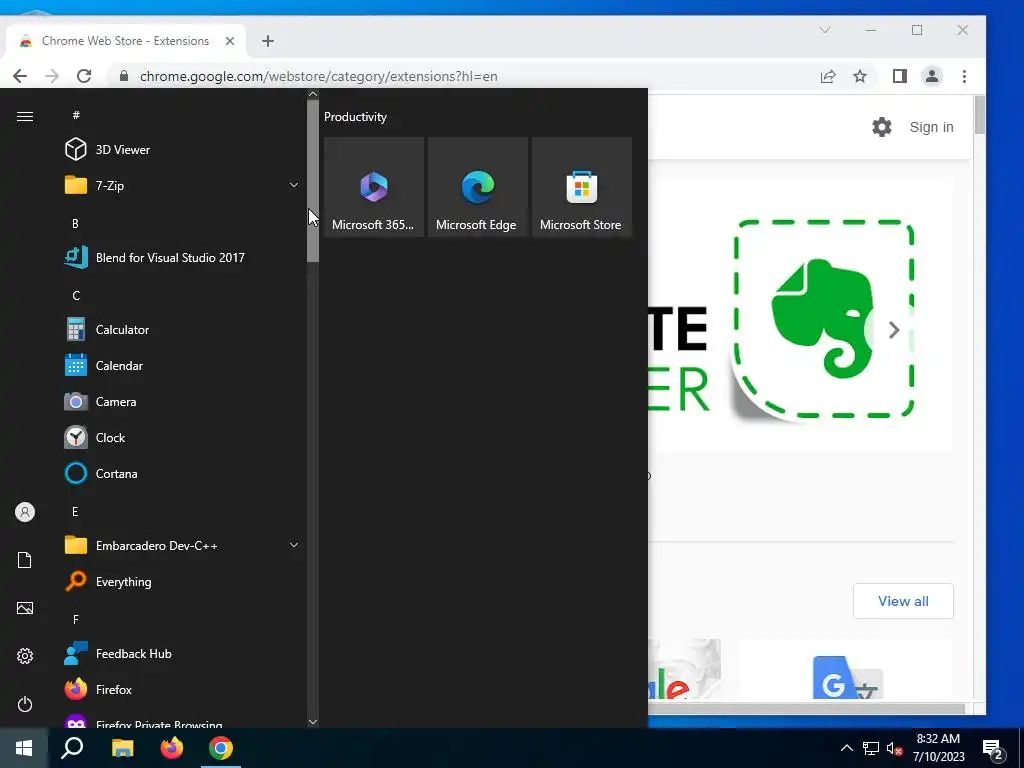Open Pictures from the Start sidebar
Viewport: 1024px width, 768px height.
(25, 608)
